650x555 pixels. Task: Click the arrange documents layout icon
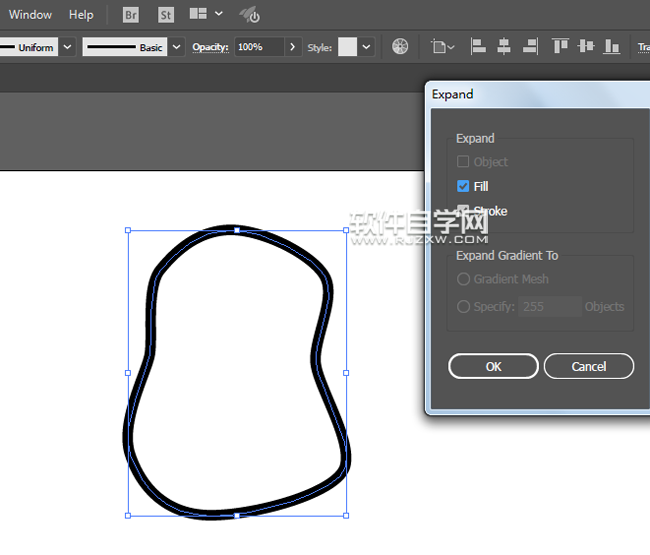coord(198,15)
